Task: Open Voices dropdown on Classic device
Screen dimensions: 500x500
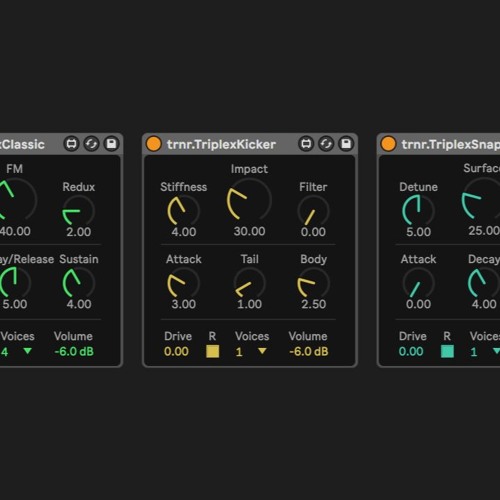Action: [17, 352]
